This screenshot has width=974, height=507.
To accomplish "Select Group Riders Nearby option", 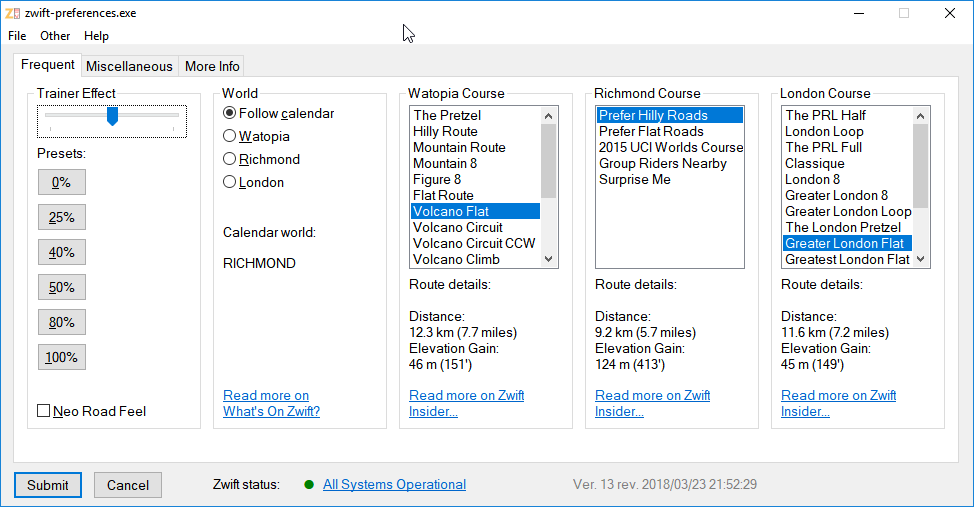I will [670, 163].
